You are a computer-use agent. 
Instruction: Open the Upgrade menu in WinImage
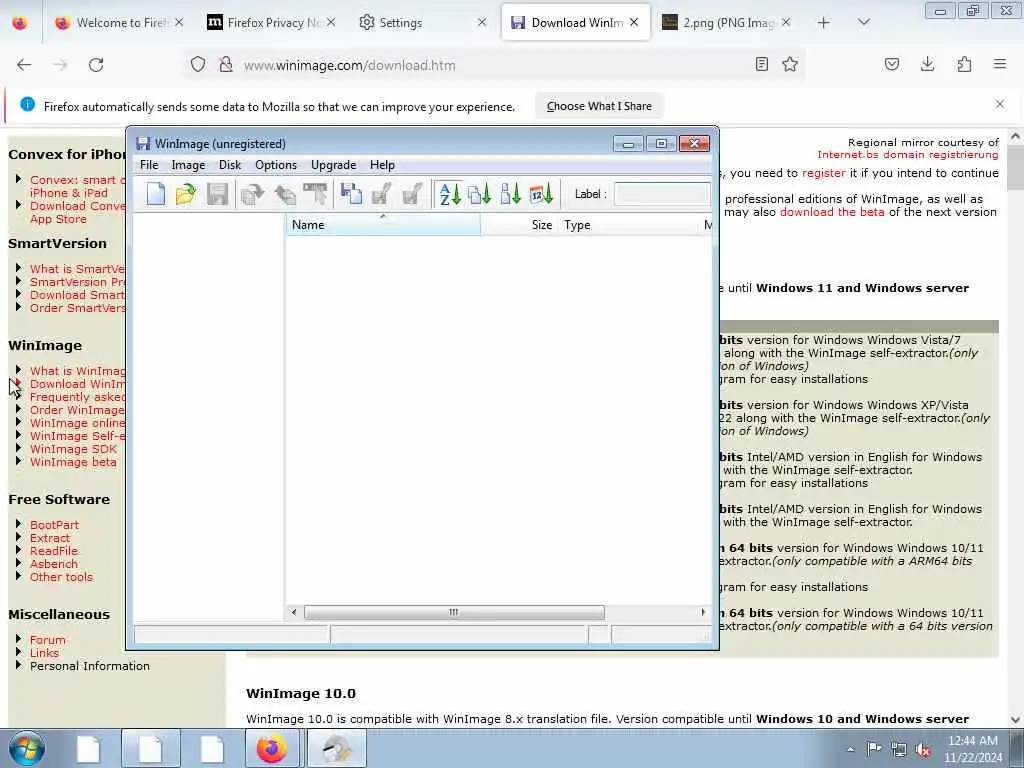pos(334,165)
